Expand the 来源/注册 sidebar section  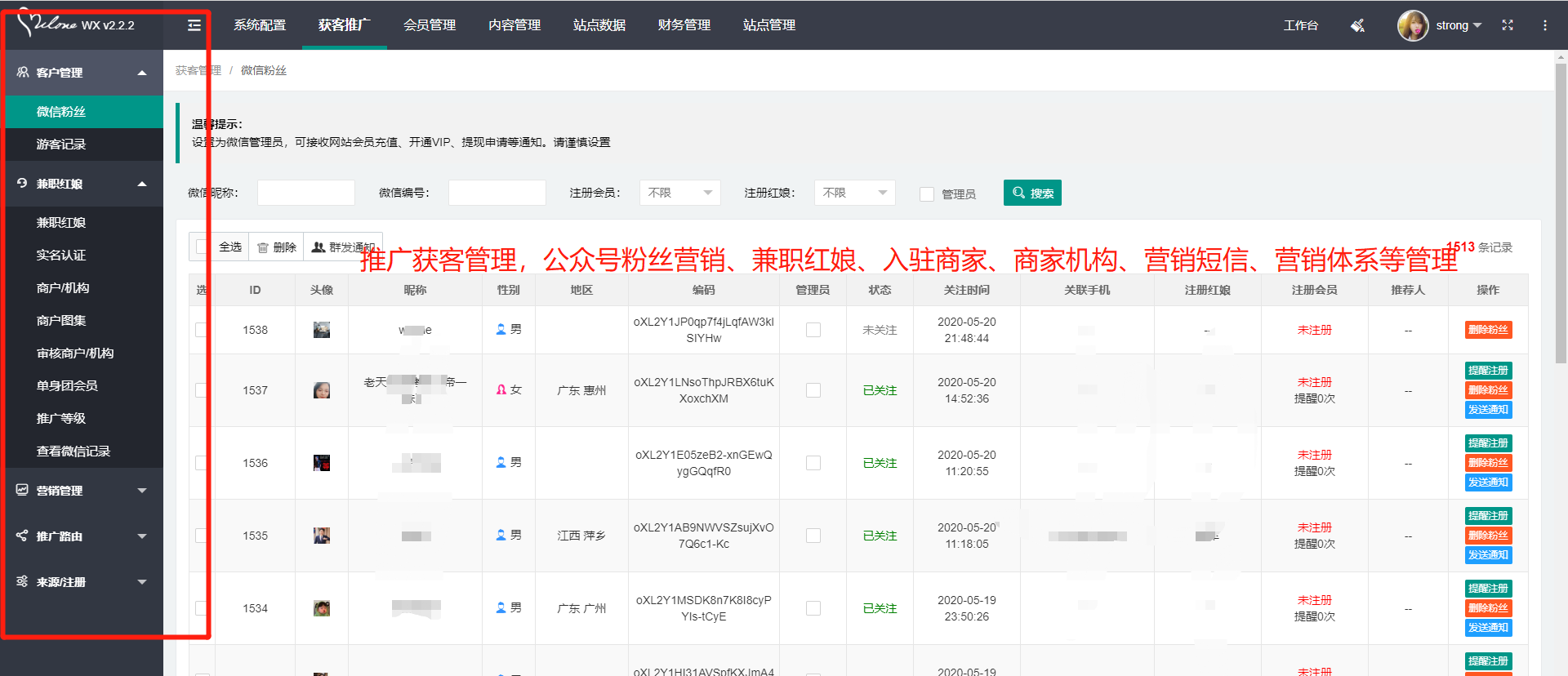pyautogui.click(x=142, y=582)
